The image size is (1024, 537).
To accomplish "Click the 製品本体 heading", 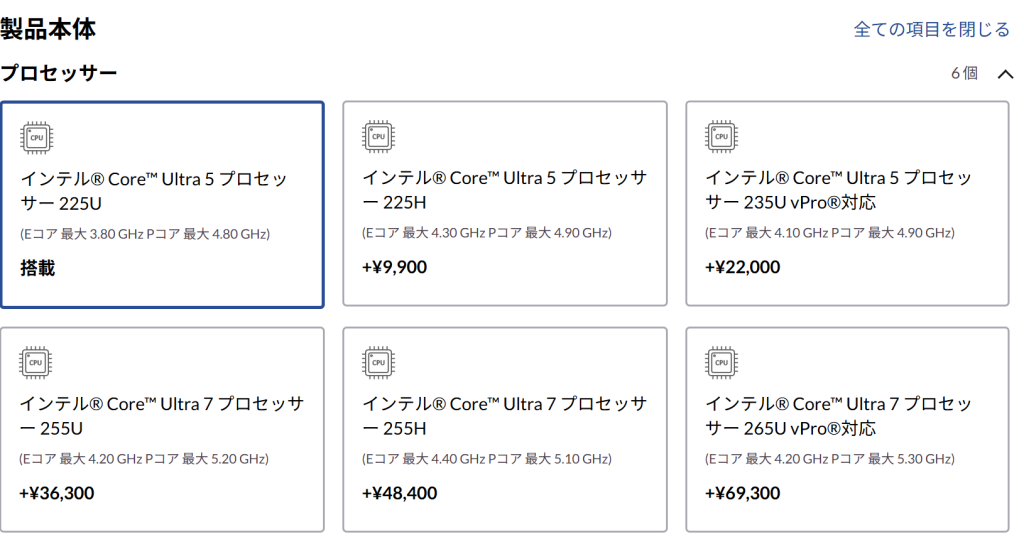I will [48, 29].
